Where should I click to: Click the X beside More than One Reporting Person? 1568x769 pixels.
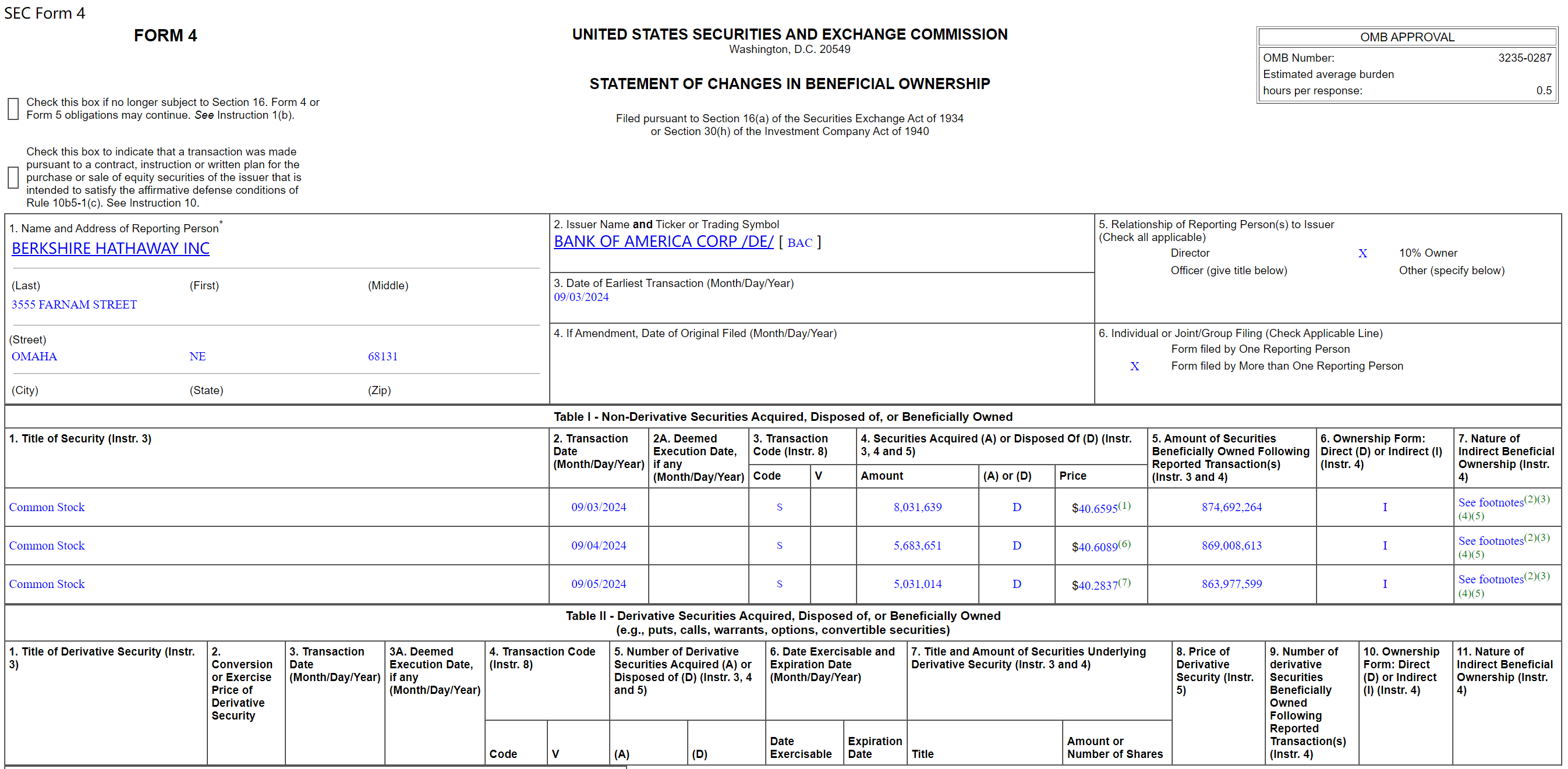pos(1134,366)
